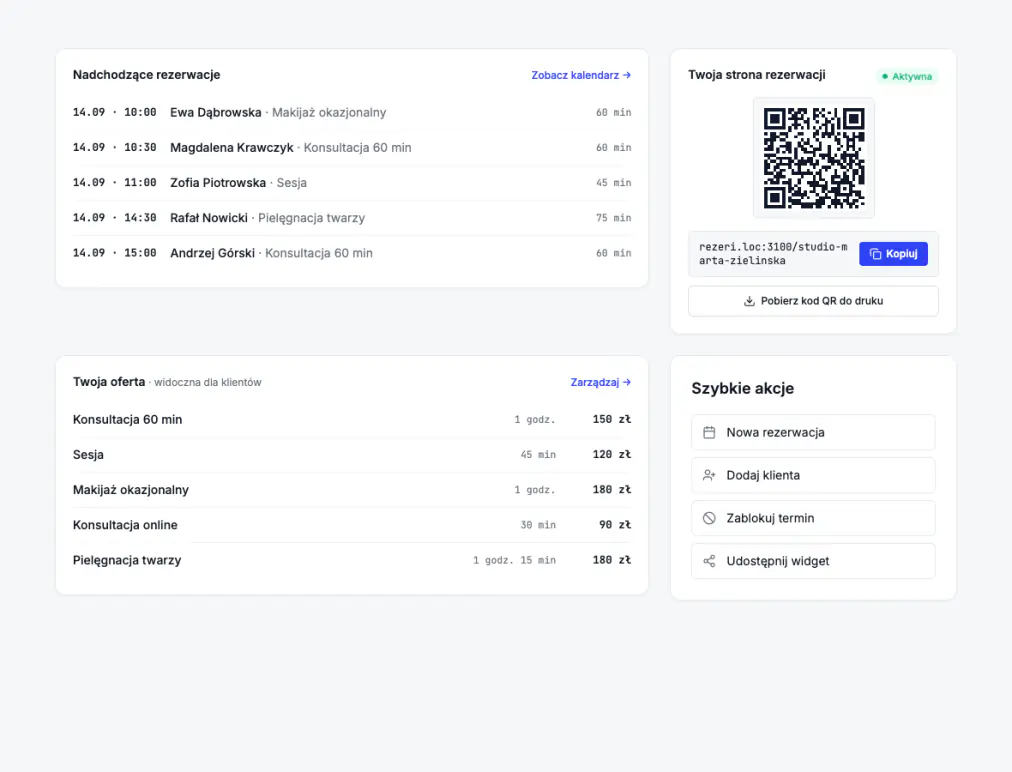
Task: Click the 75 min duration of Rafał Nowicki
Action: pyautogui.click(x=613, y=218)
